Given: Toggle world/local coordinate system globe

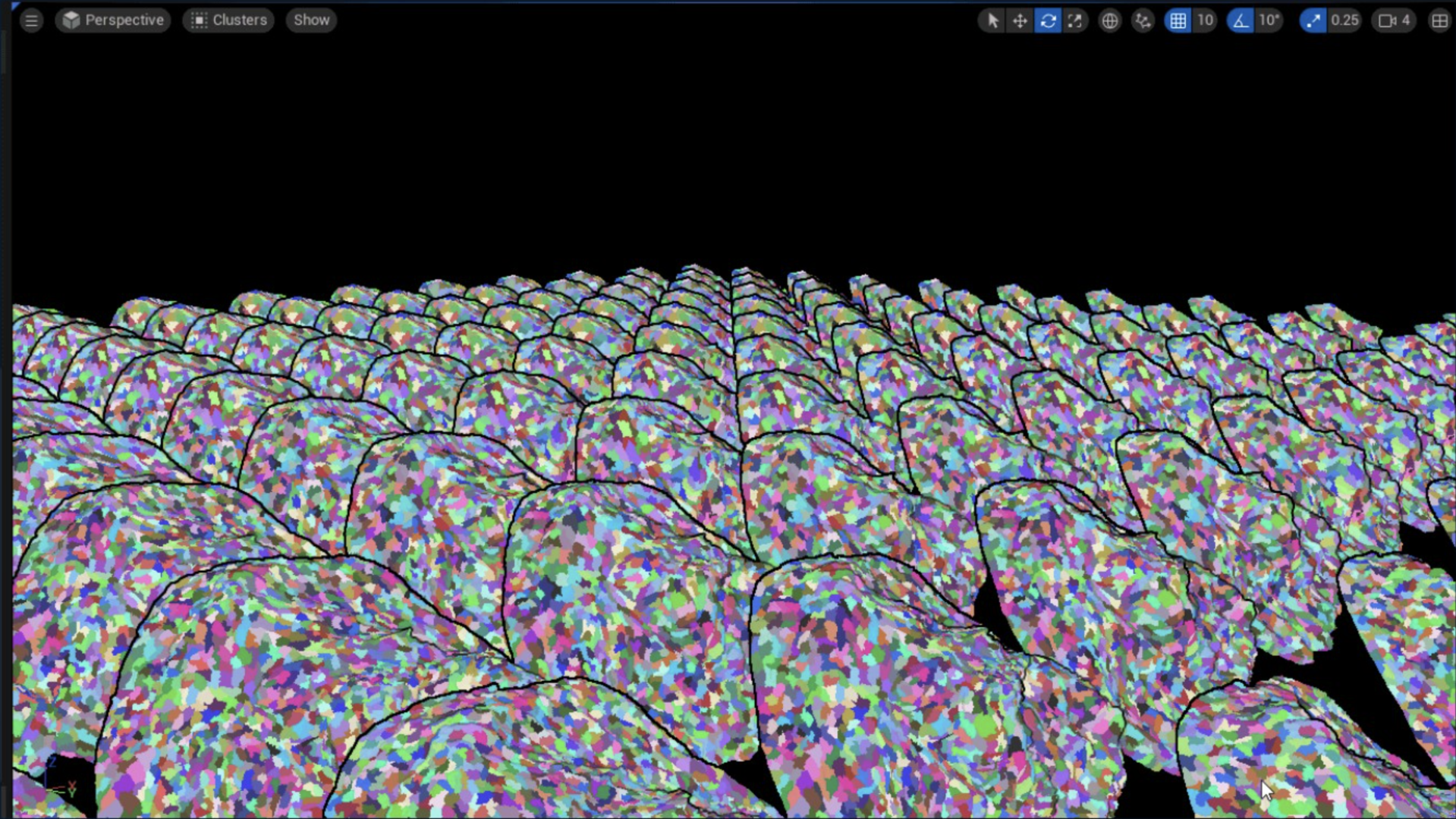Looking at the screenshot, I should 1109,20.
